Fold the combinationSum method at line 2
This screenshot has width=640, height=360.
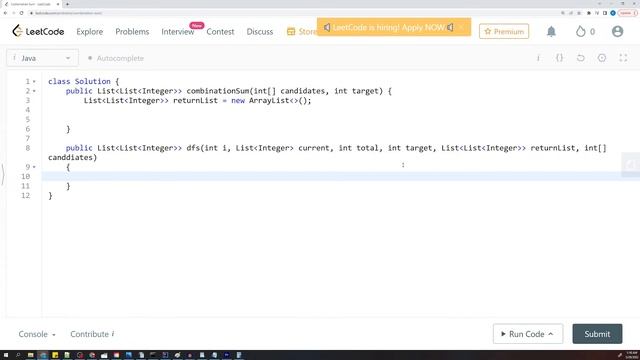(34, 91)
